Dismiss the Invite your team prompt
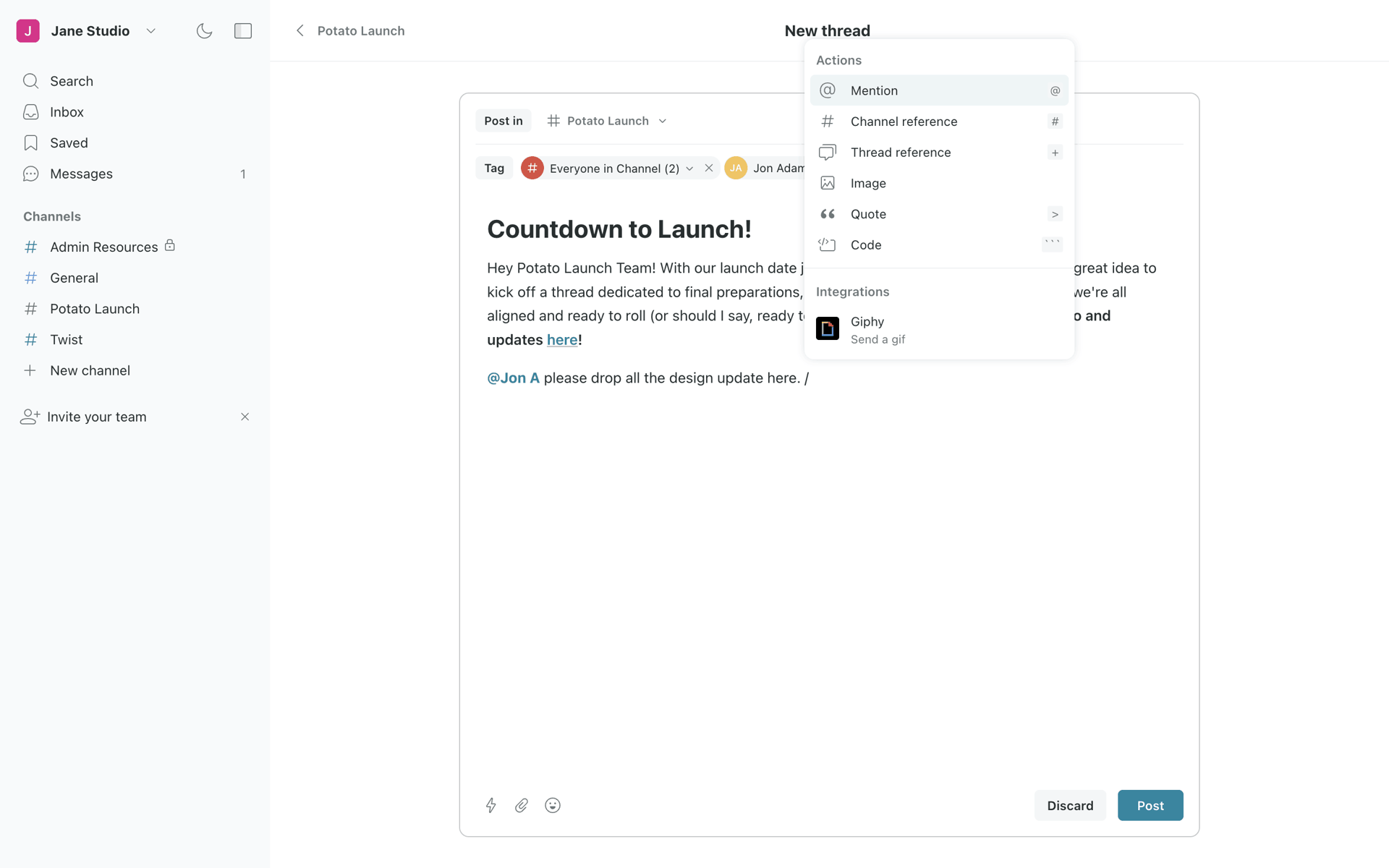This screenshot has height=868, width=1389. [245, 417]
